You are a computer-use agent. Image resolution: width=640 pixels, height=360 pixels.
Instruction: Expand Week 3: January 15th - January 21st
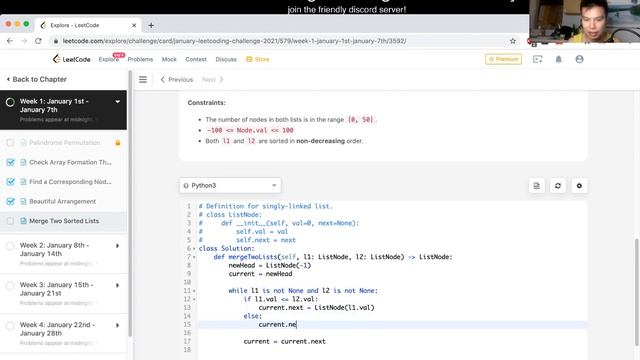(x=118, y=285)
